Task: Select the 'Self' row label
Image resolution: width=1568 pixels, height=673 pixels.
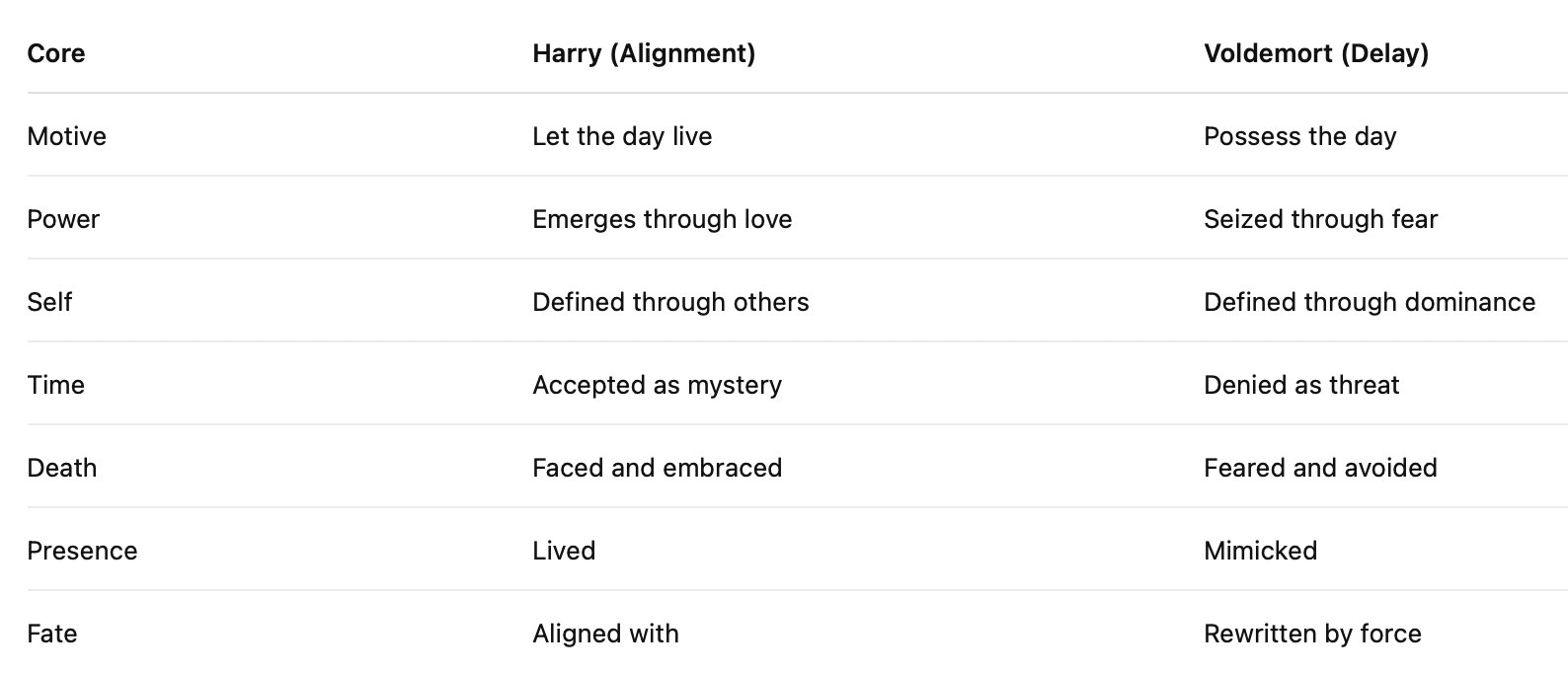Action: click(x=49, y=302)
